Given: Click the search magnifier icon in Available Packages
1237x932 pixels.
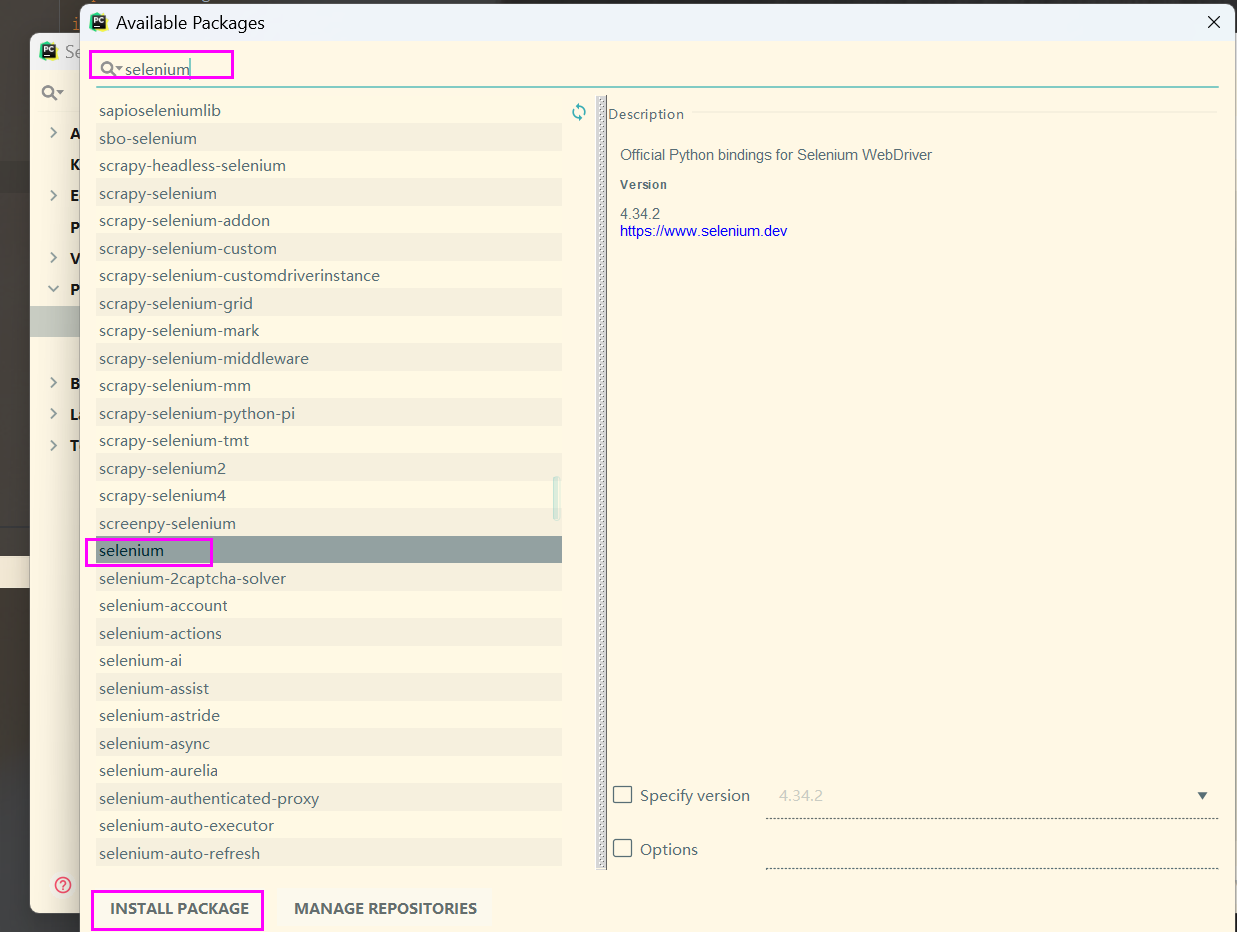Looking at the screenshot, I should 111,69.
